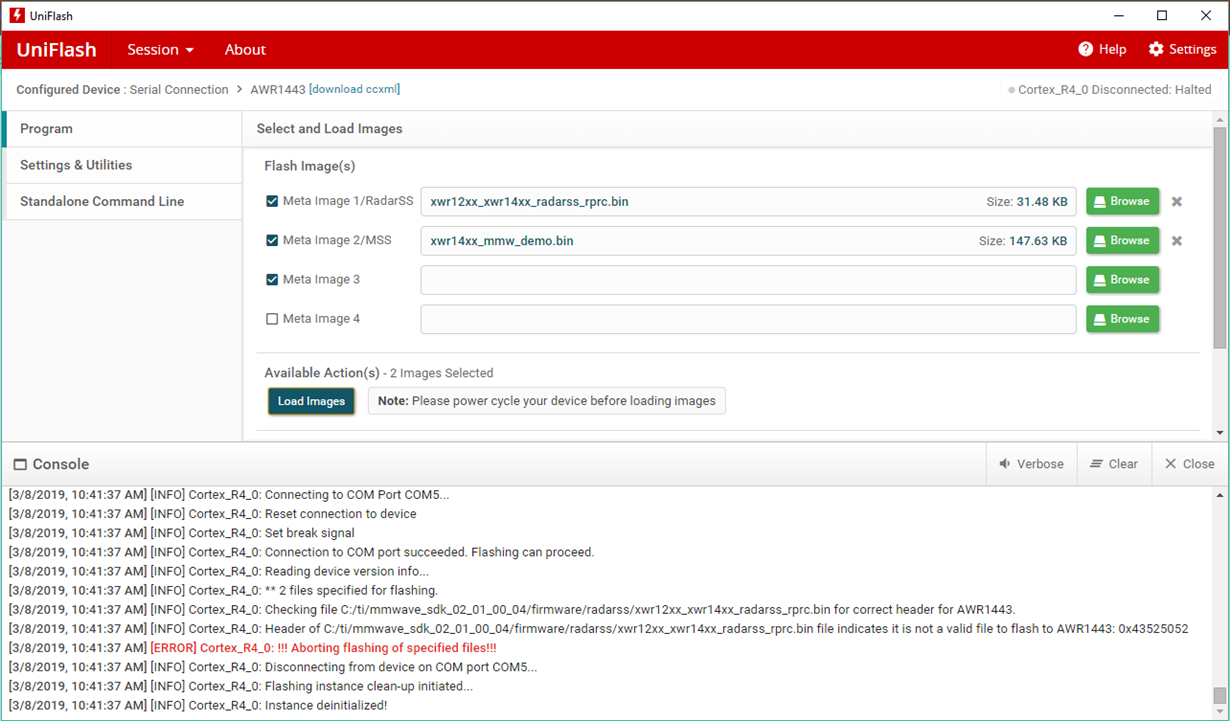Click 'Reading device version info' log line
The height and width of the screenshot is (721, 1230).
(219, 571)
